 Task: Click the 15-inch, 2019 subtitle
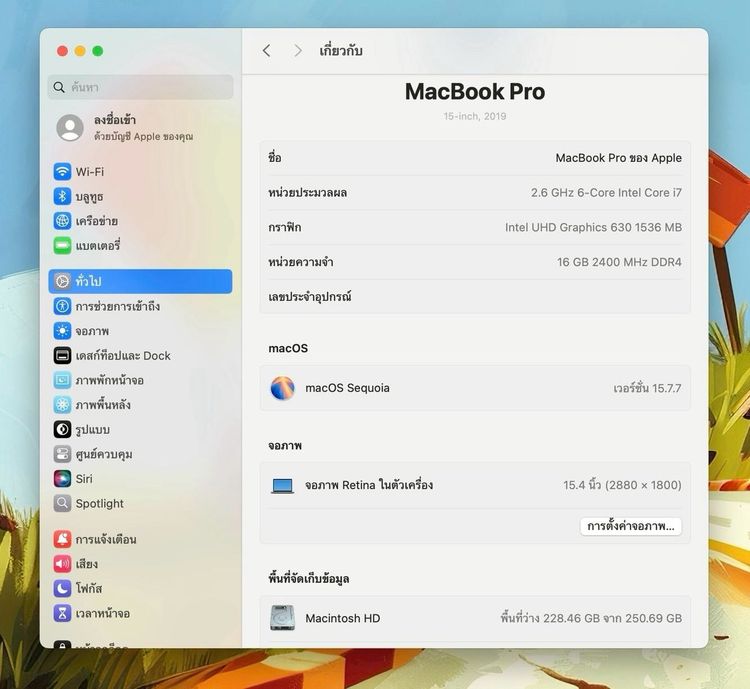(x=474, y=116)
